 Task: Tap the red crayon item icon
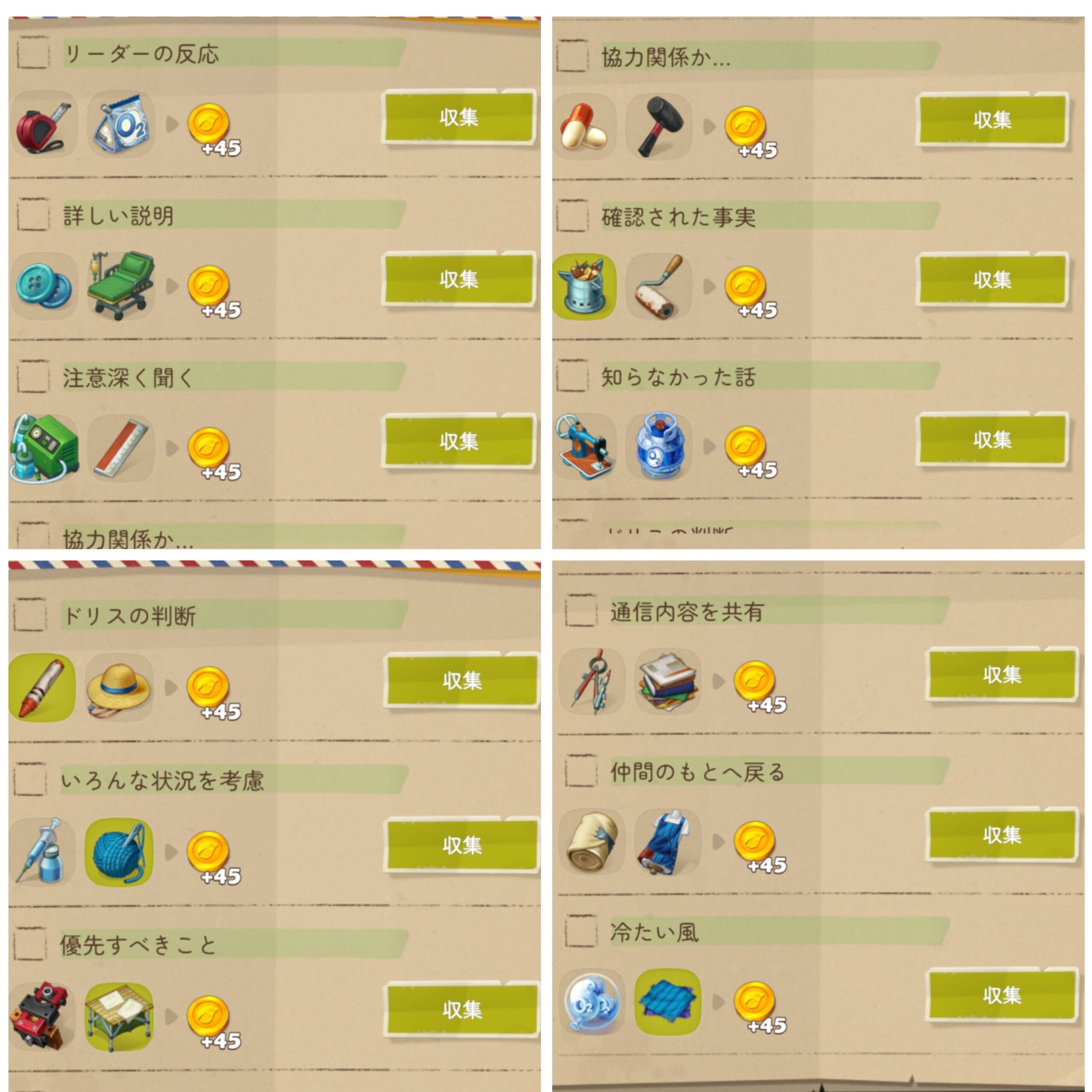coord(42,687)
